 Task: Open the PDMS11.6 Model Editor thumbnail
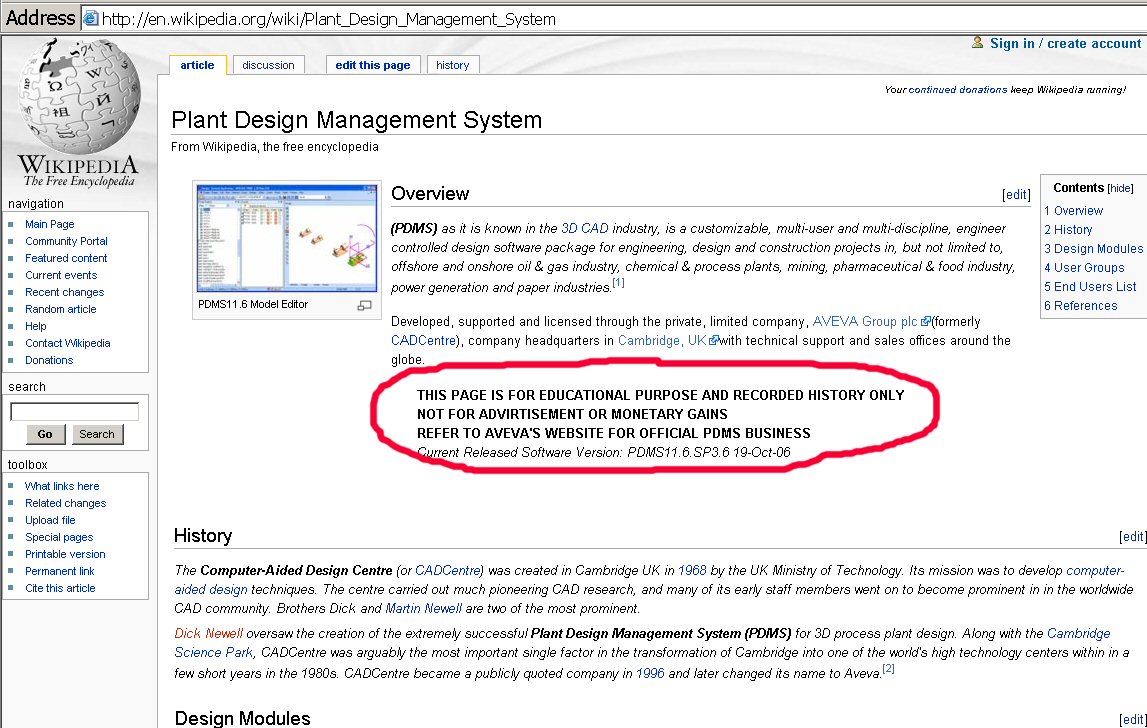(x=287, y=238)
